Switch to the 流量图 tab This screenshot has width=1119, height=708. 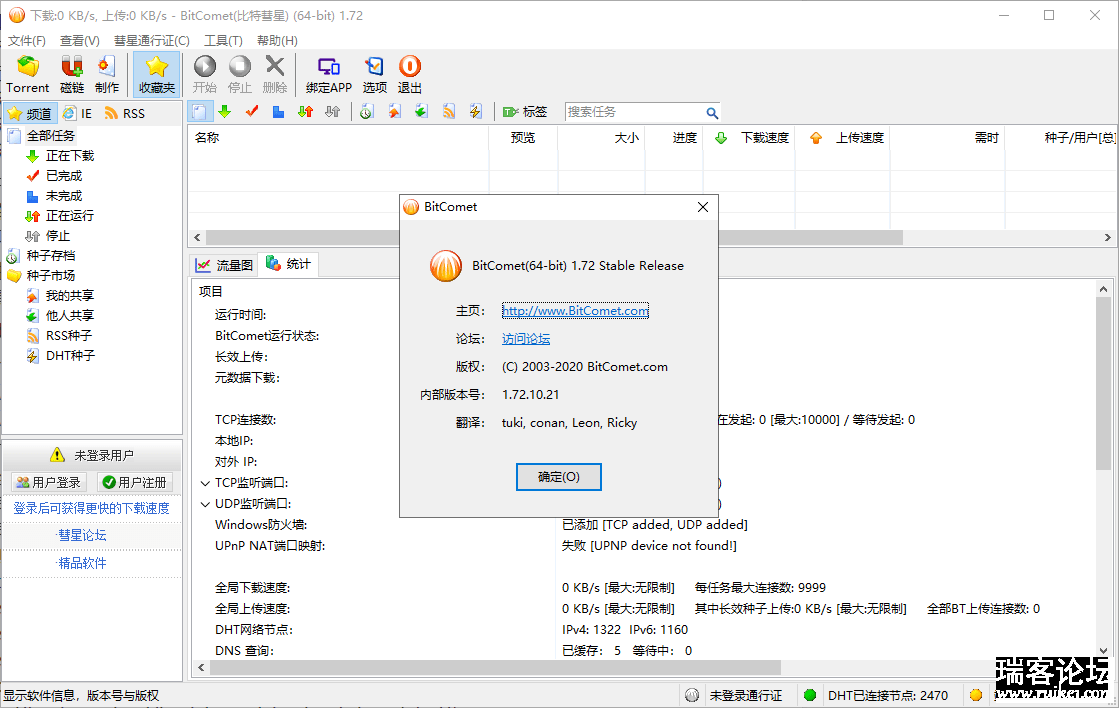pyautogui.click(x=225, y=266)
